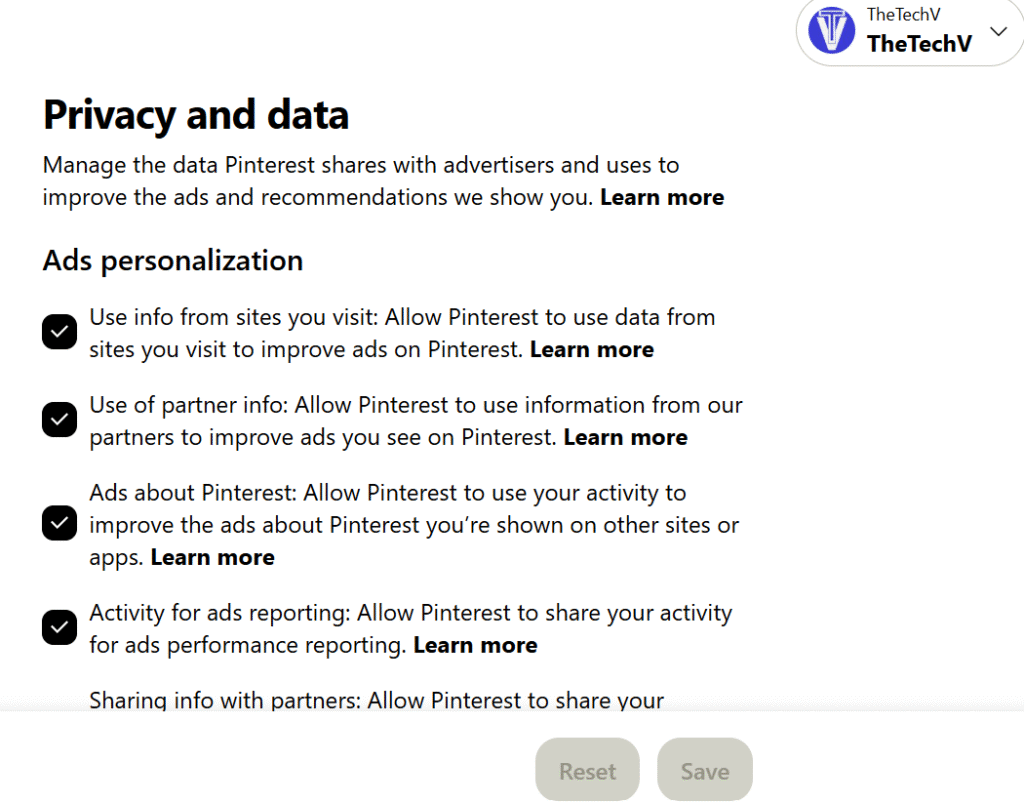The width and height of the screenshot is (1024, 803).
Task: Click the 'Use info from sites you visit' description text
Action: pos(402,333)
